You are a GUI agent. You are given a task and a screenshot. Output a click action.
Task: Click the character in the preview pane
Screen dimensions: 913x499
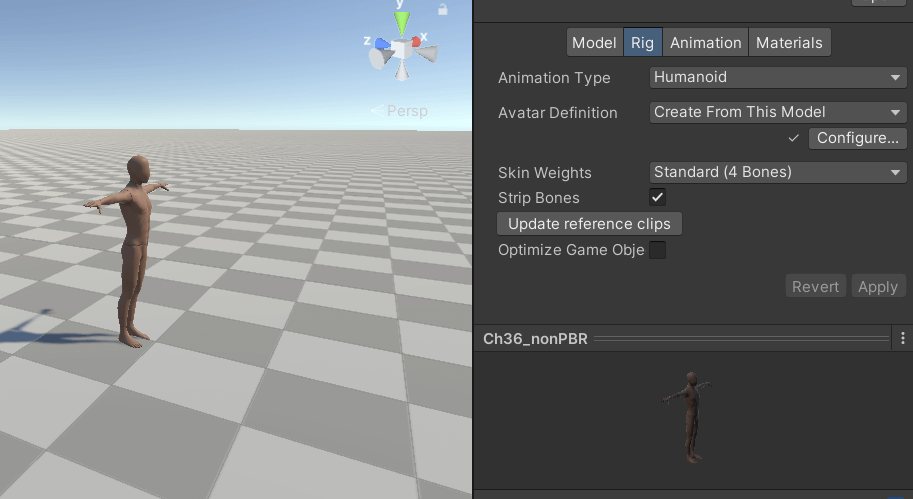tap(691, 416)
